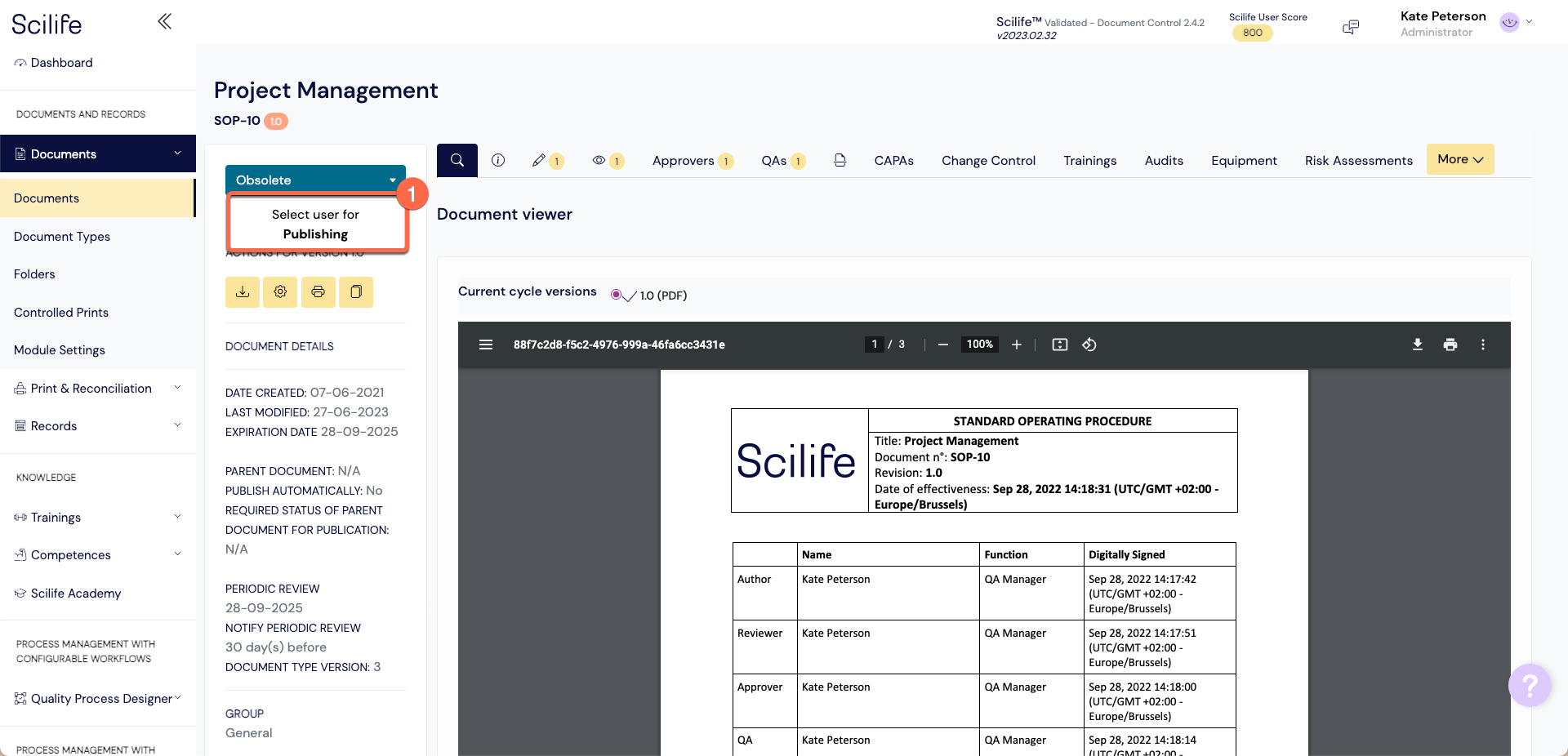Image resolution: width=1568 pixels, height=756 pixels.
Task: Choose Select user for Publishing option
Action: [x=316, y=224]
